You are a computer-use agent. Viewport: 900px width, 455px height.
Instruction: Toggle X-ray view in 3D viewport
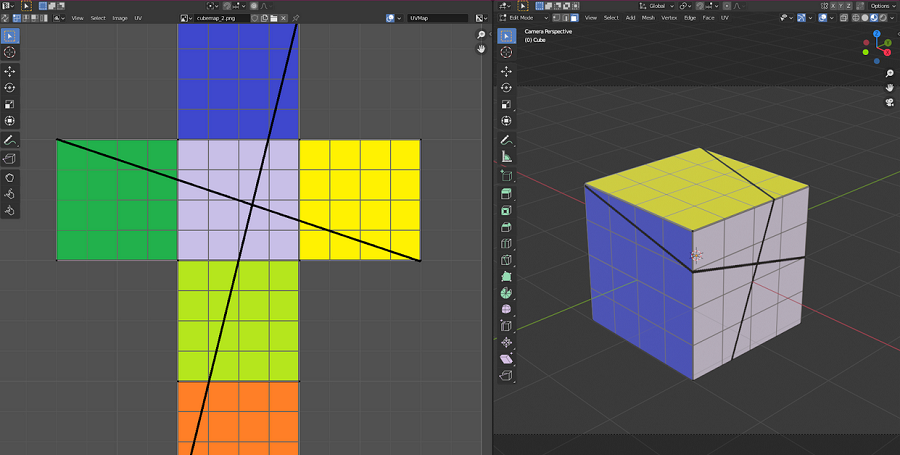point(844,18)
